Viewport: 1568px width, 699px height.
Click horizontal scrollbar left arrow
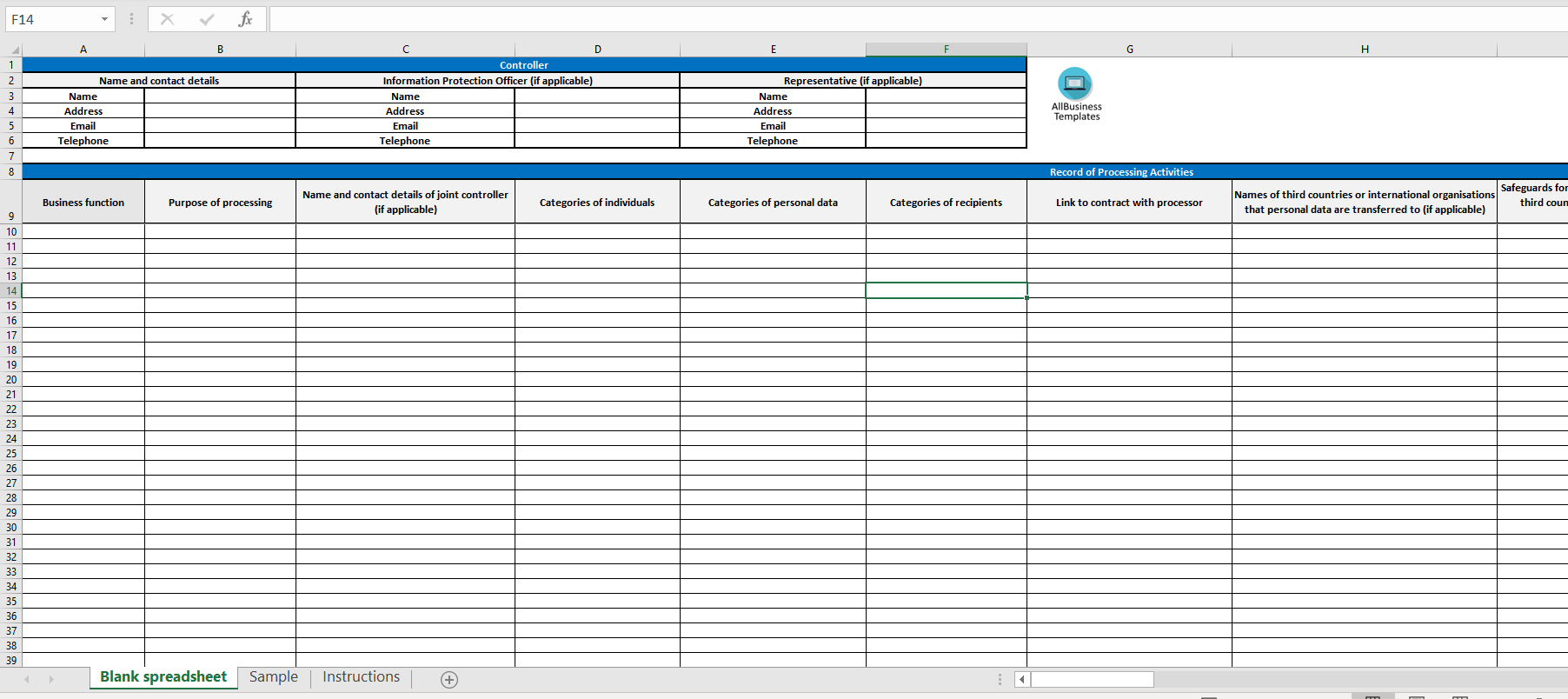coord(1022,679)
